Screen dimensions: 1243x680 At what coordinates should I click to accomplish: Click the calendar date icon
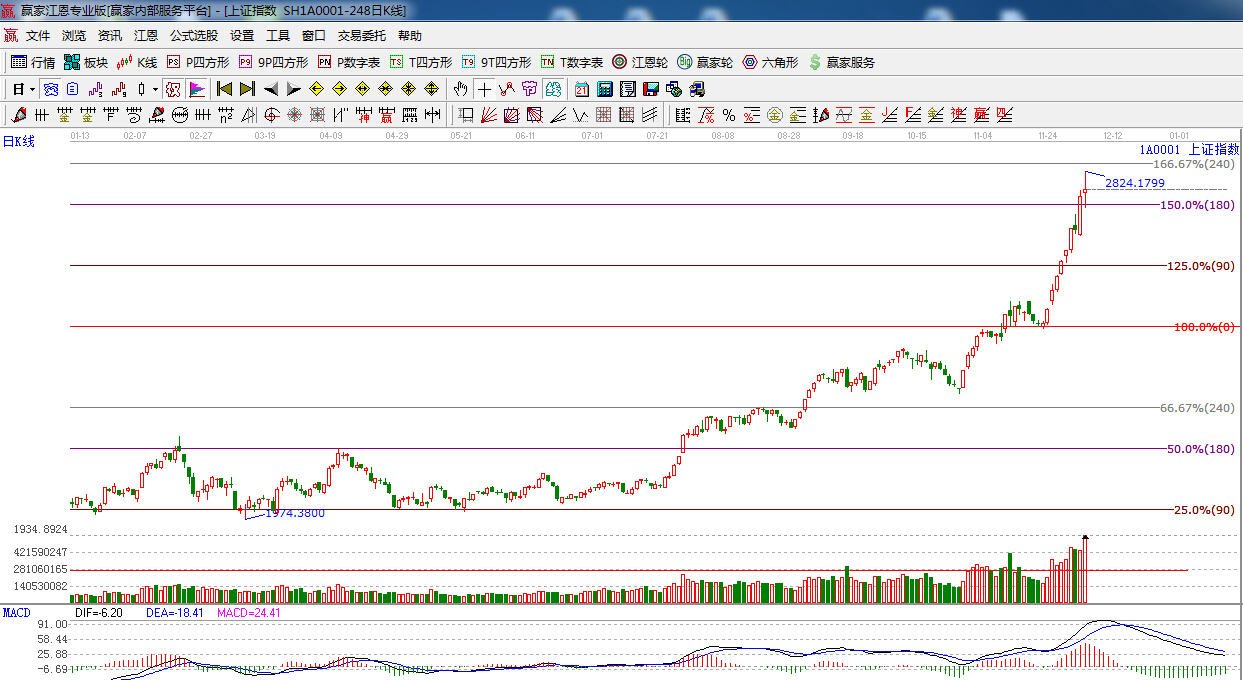pyautogui.click(x=581, y=89)
